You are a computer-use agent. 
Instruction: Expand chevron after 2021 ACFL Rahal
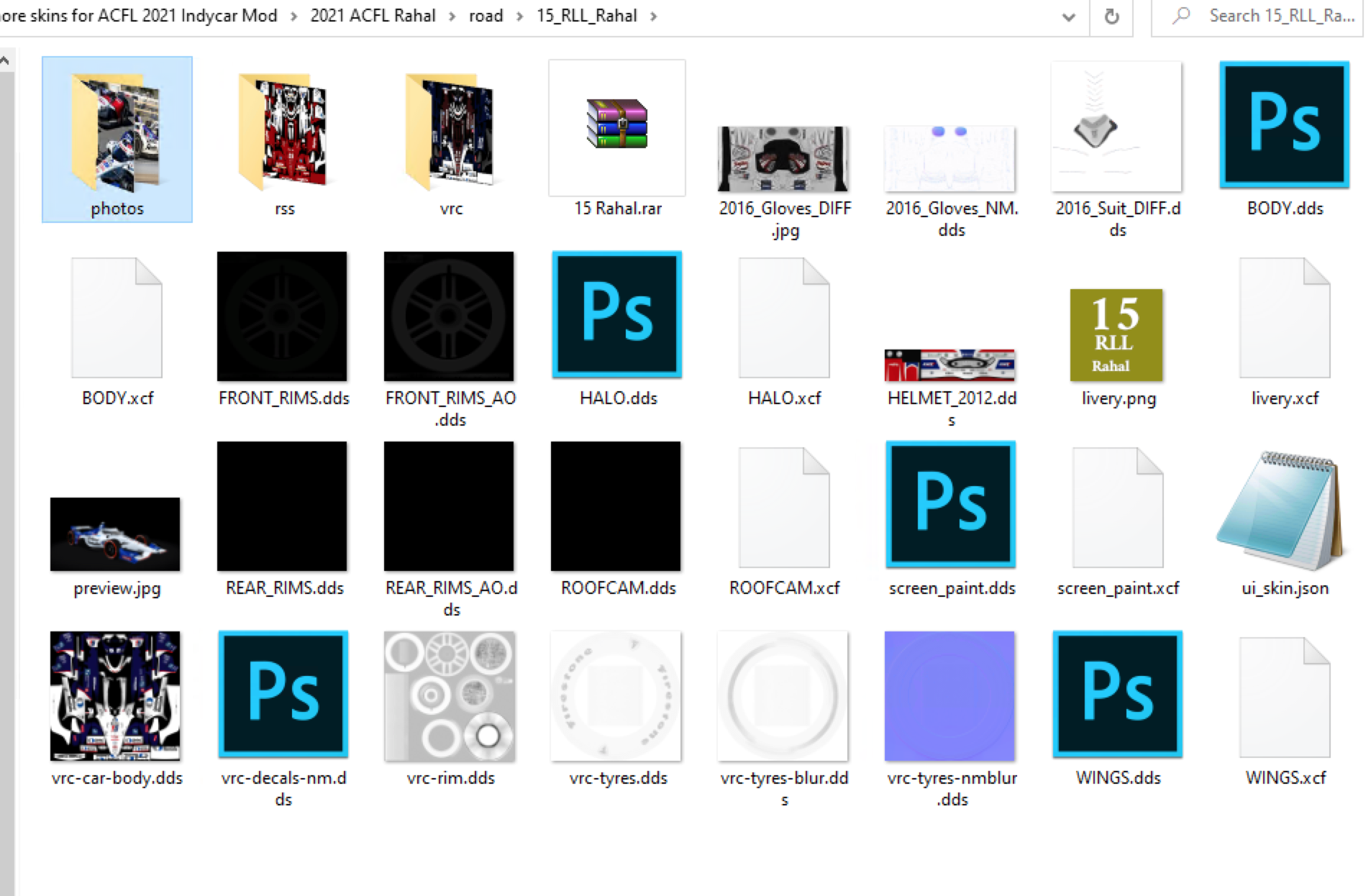pyautogui.click(x=452, y=17)
